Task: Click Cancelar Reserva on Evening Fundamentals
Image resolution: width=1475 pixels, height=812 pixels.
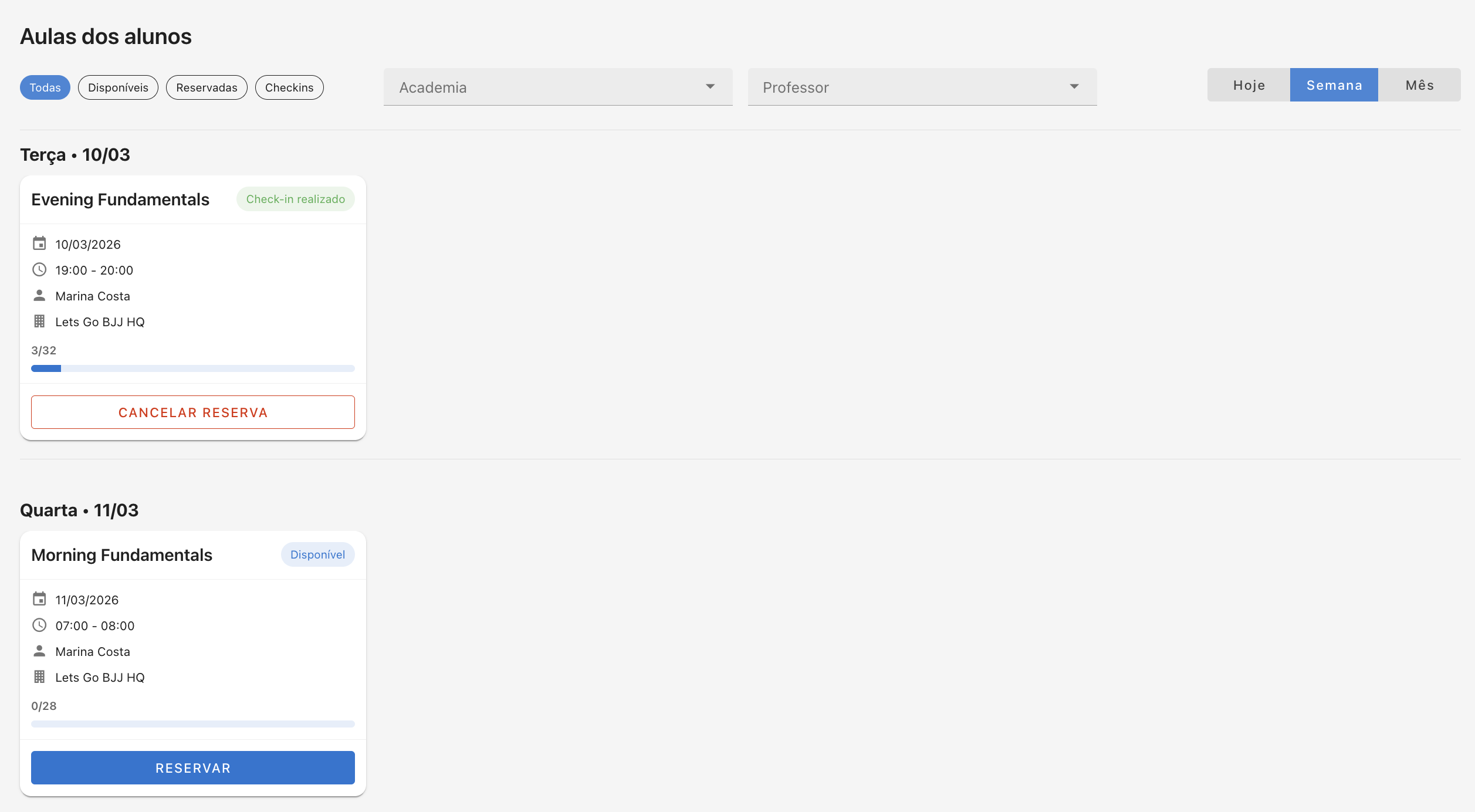Action: [192, 412]
